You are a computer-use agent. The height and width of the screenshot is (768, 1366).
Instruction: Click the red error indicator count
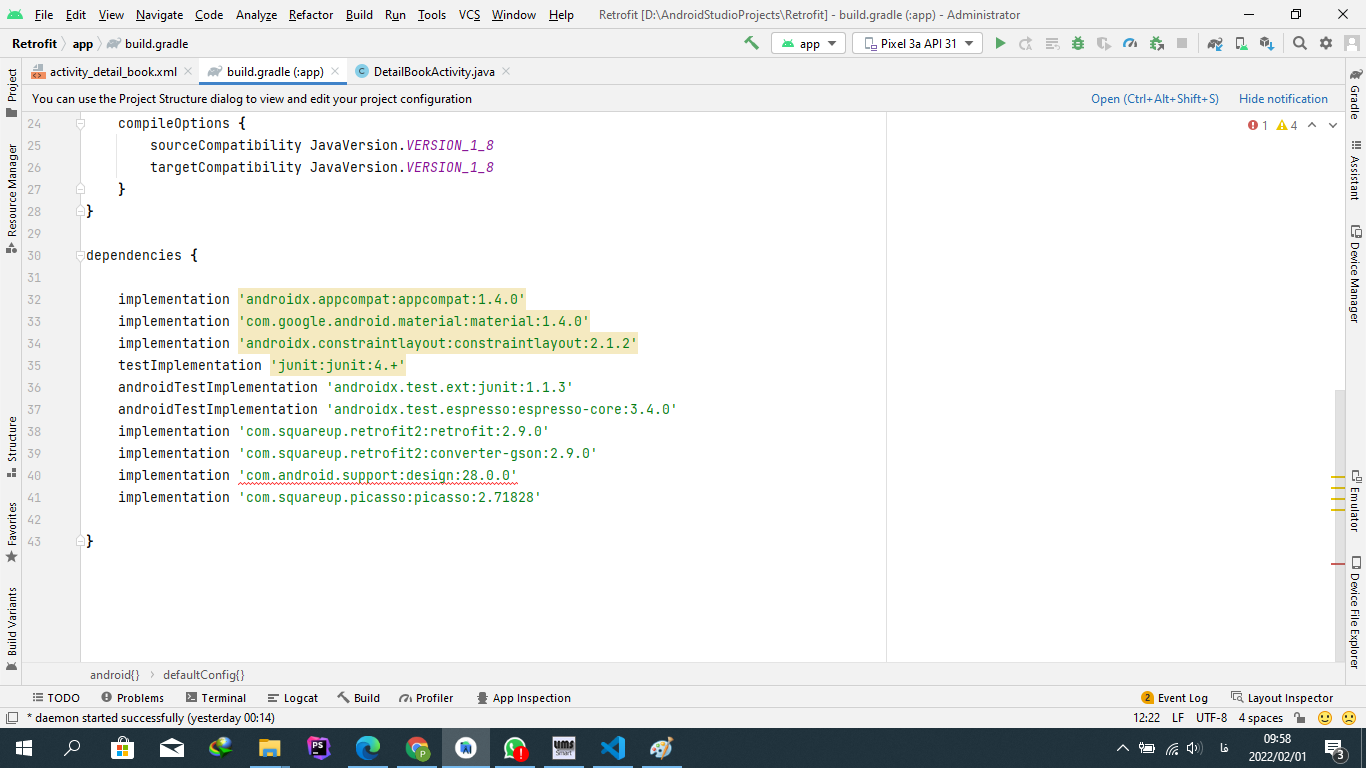(1258, 125)
